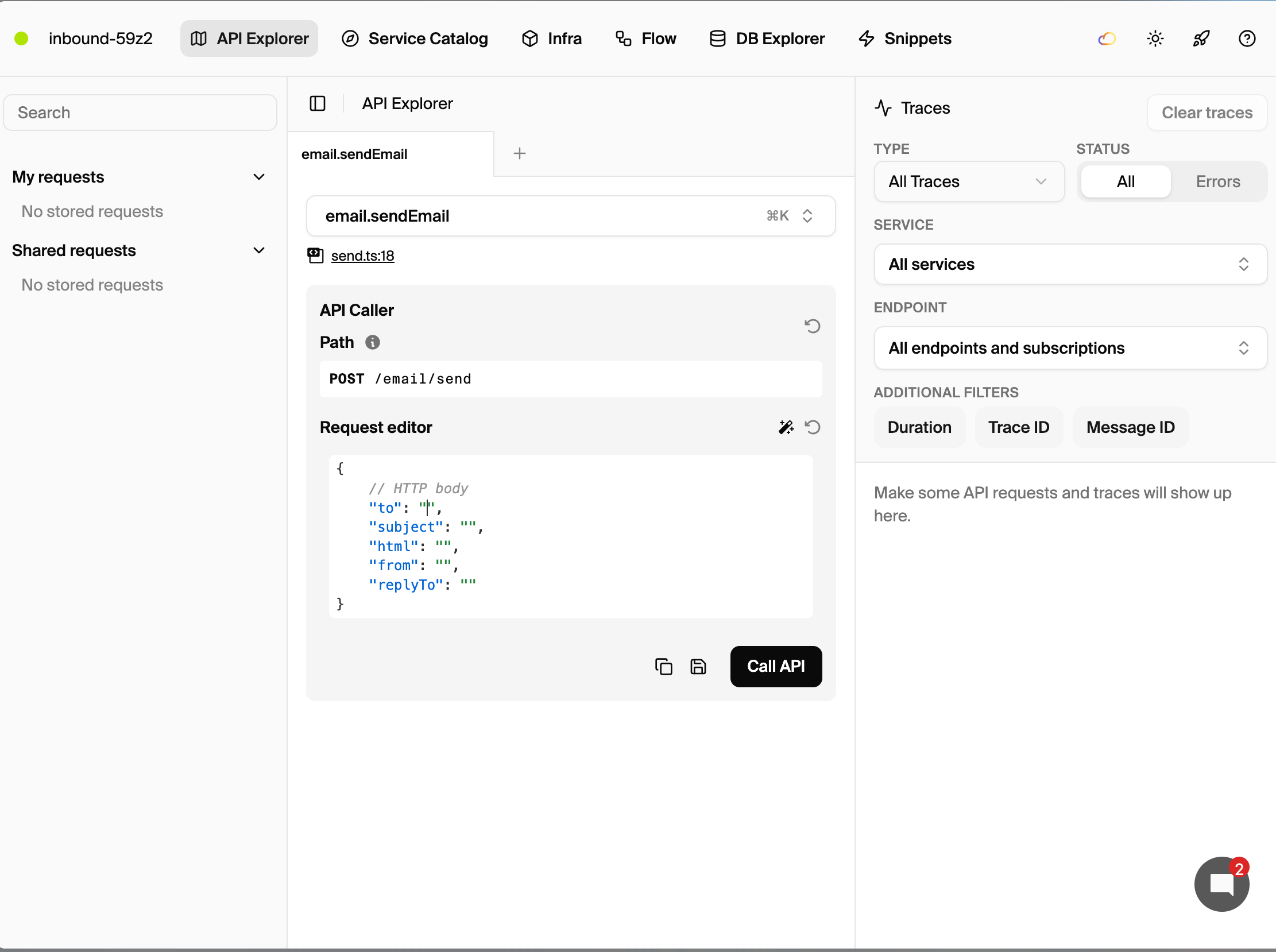Switch status filter to Errors
1276x952 pixels.
[x=1217, y=181]
